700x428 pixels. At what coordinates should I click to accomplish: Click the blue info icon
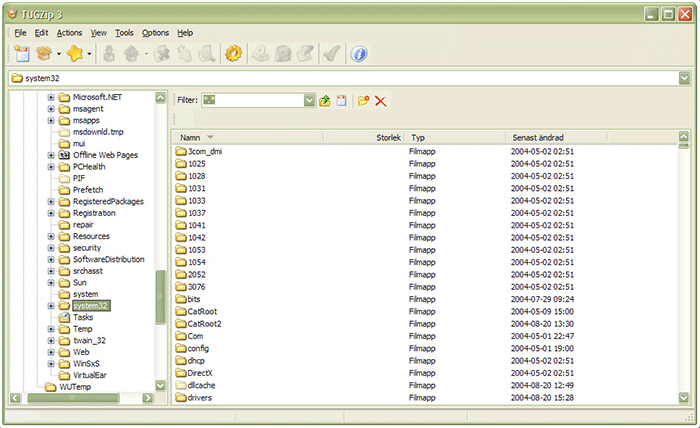[x=360, y=53]
